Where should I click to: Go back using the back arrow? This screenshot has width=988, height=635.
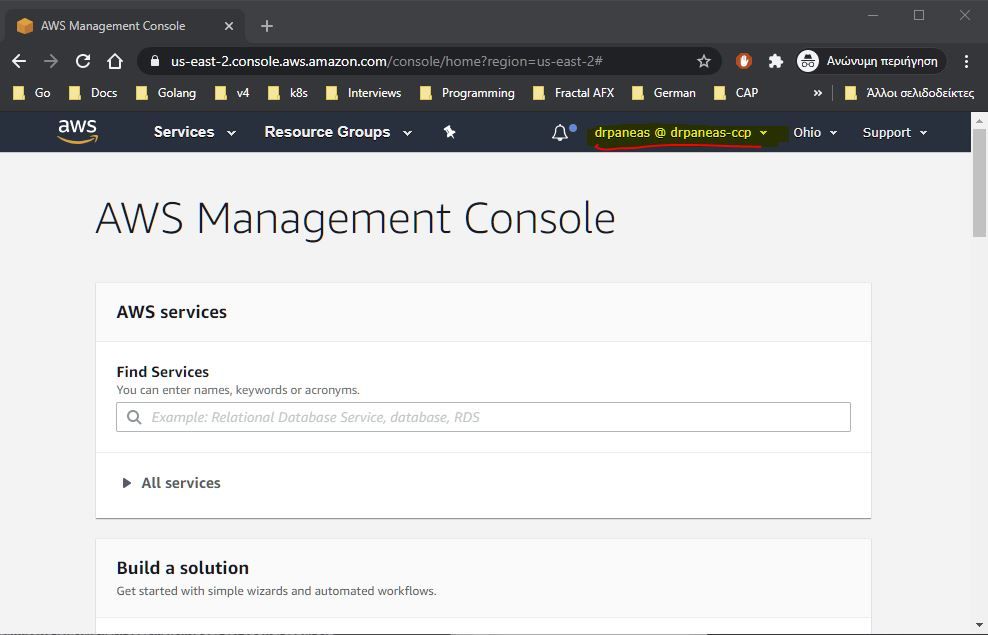pyautogui.click(x=19, y=61)
